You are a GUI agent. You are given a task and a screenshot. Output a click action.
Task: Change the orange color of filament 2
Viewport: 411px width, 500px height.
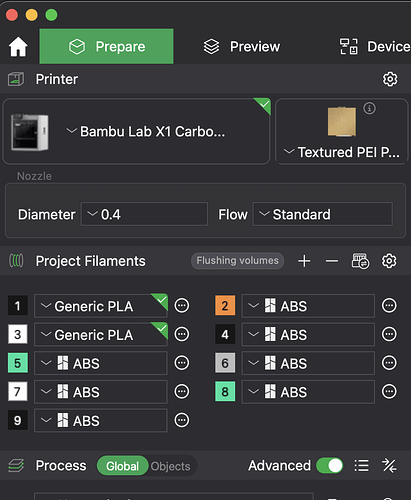pyautogui.click(x=225, y=306)
